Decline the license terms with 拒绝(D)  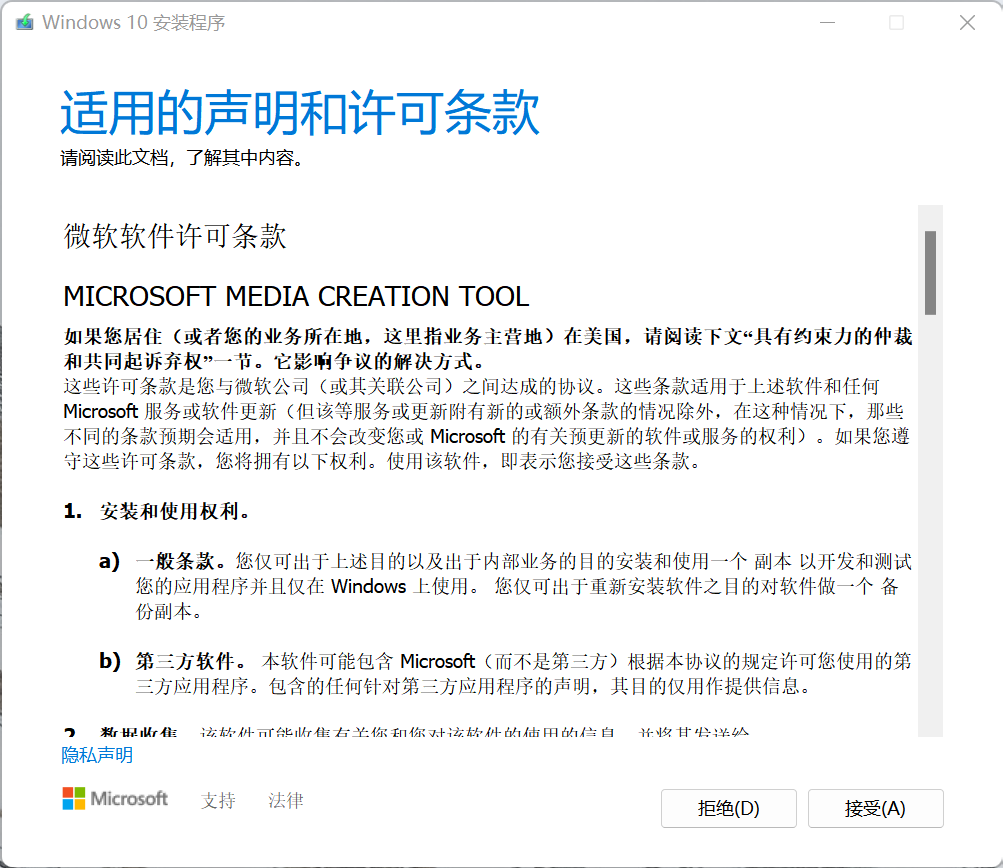pyautogui.click(x=728, y=808)
